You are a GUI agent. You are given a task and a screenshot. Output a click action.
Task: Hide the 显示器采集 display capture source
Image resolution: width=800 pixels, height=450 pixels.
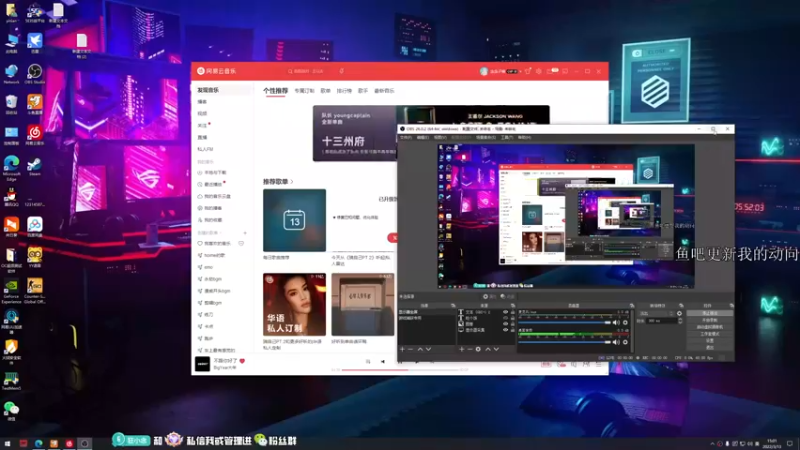point(505,330)
